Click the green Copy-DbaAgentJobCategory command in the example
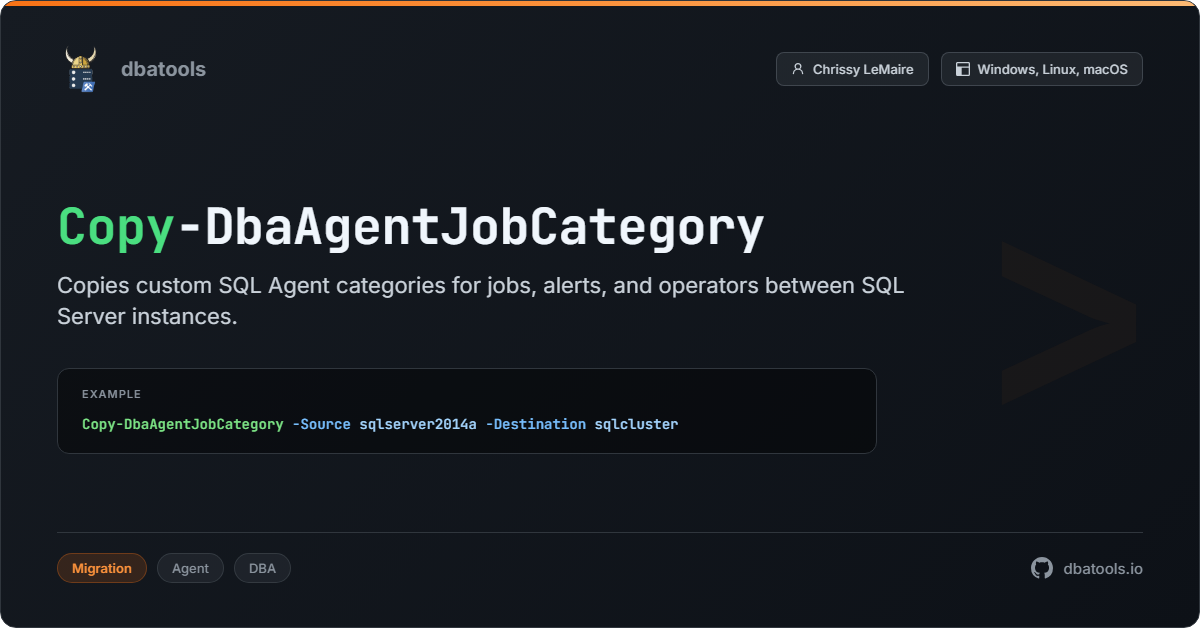Screen dimensions: 1200x628 click(x=183, y=424)
